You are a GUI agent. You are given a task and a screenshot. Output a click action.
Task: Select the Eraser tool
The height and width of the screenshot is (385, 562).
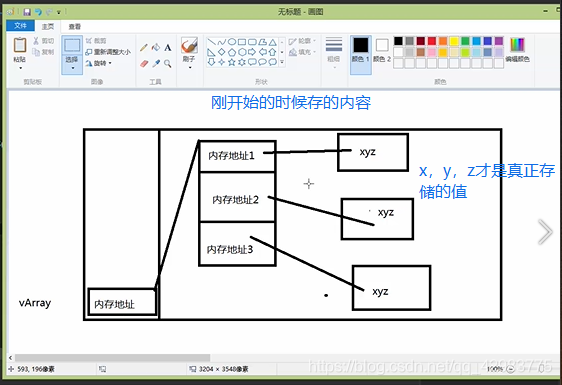click(144, 64)
